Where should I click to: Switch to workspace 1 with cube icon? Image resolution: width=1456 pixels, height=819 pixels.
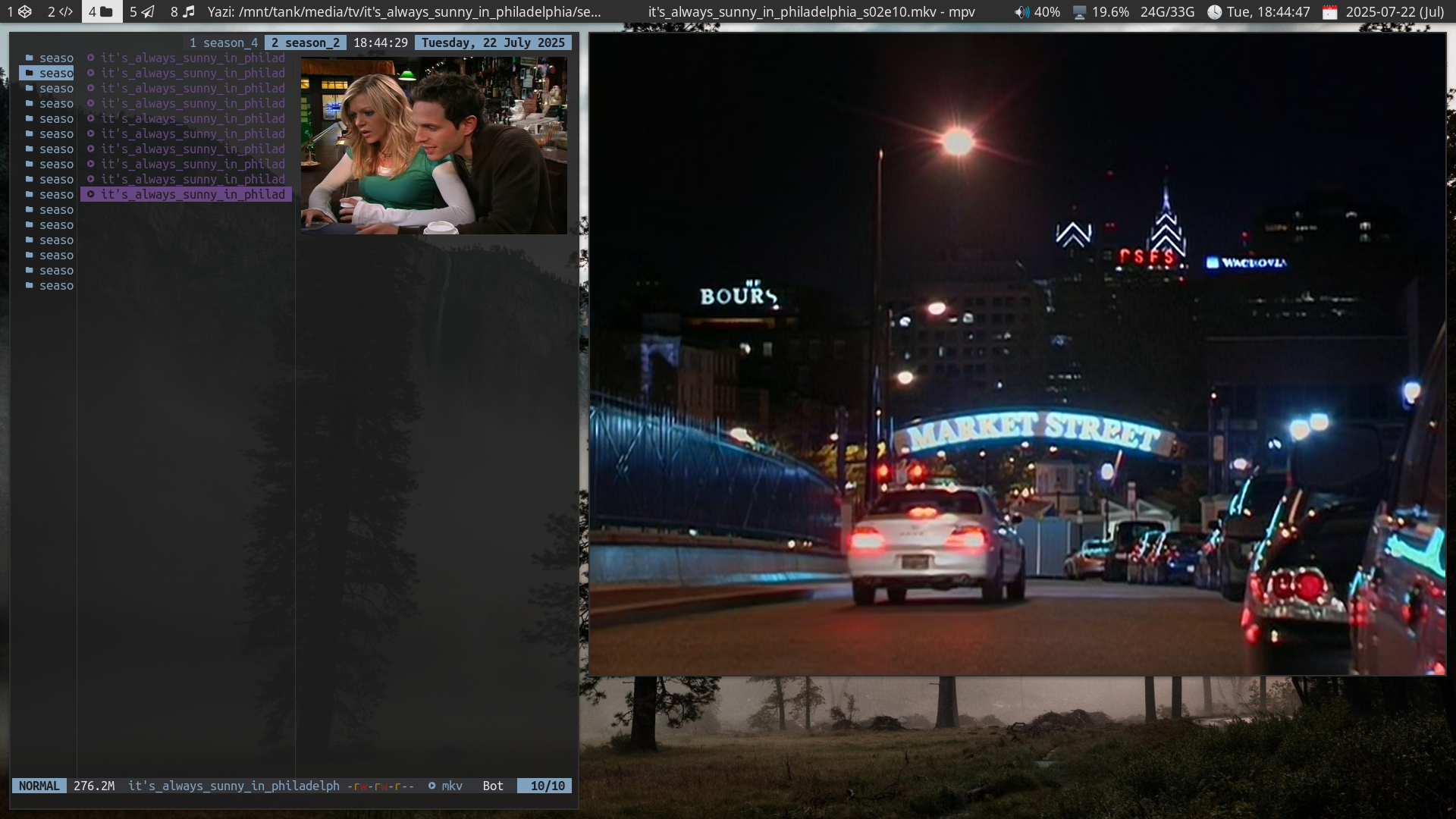point(19,11)
